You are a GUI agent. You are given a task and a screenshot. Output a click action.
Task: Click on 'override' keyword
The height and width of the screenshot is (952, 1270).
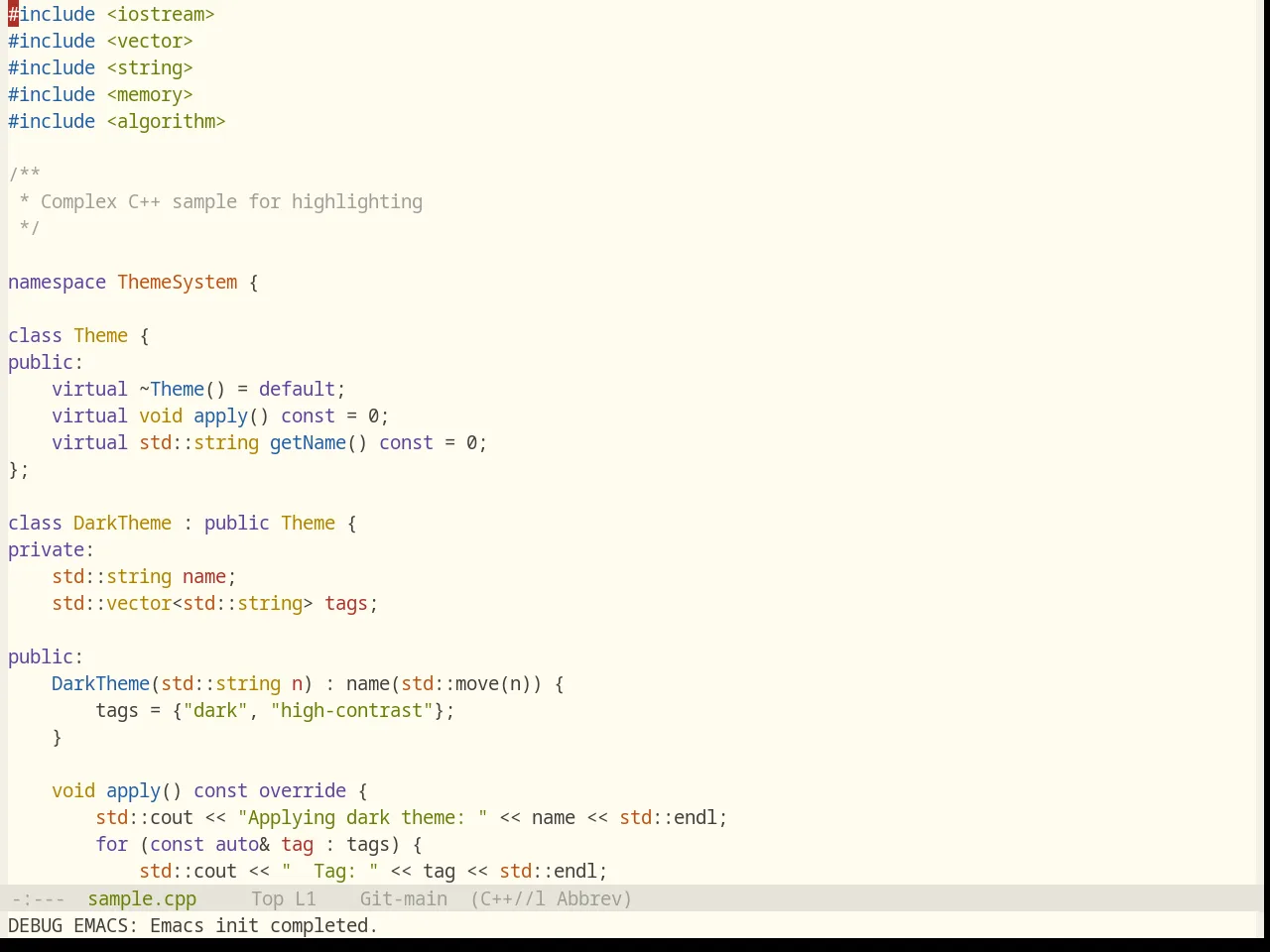coord(303,791)
